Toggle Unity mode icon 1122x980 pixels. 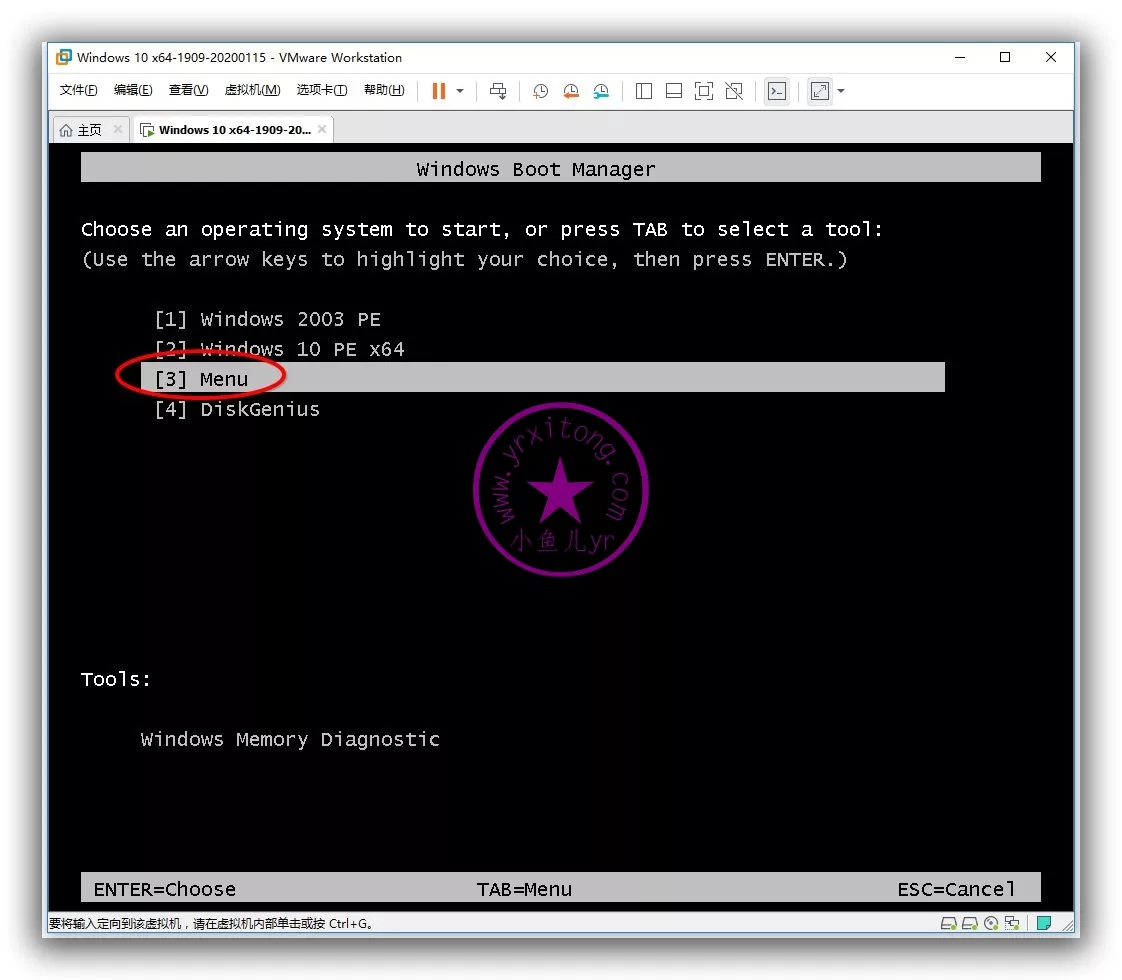pyautogui.click(x=734, y=91)
